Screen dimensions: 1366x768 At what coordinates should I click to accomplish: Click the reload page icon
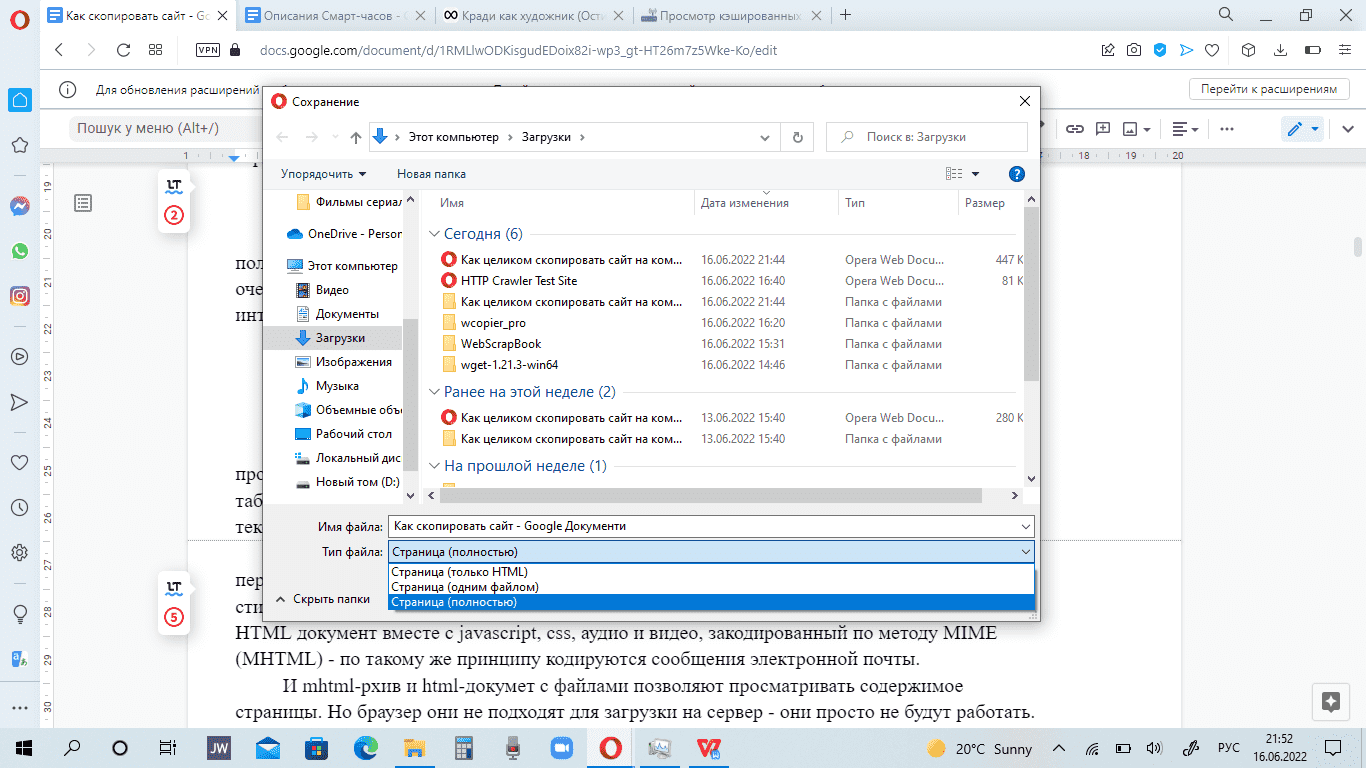pyautogui.click(x=123, y=50)
